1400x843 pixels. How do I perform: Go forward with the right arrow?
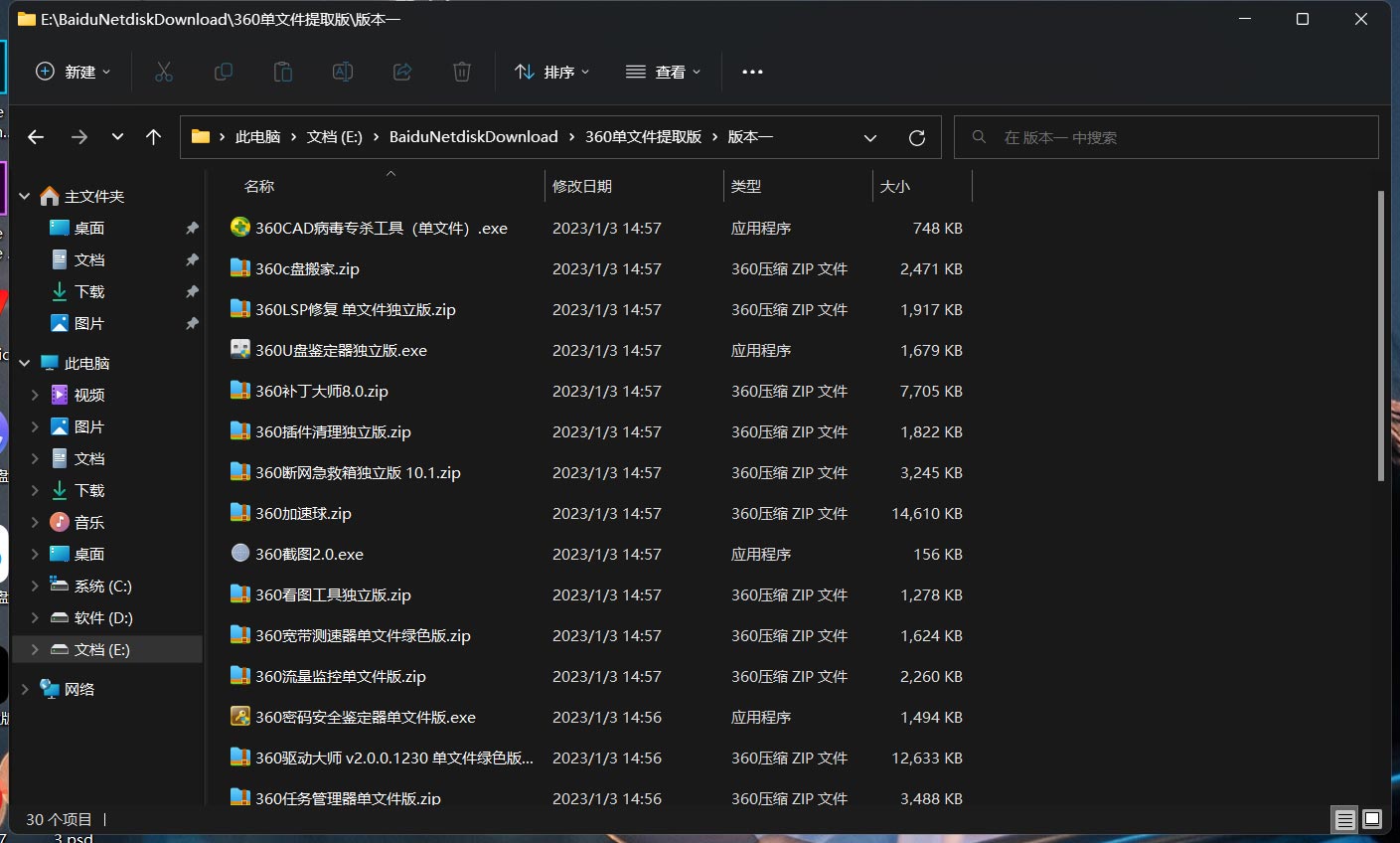[79, 137]
